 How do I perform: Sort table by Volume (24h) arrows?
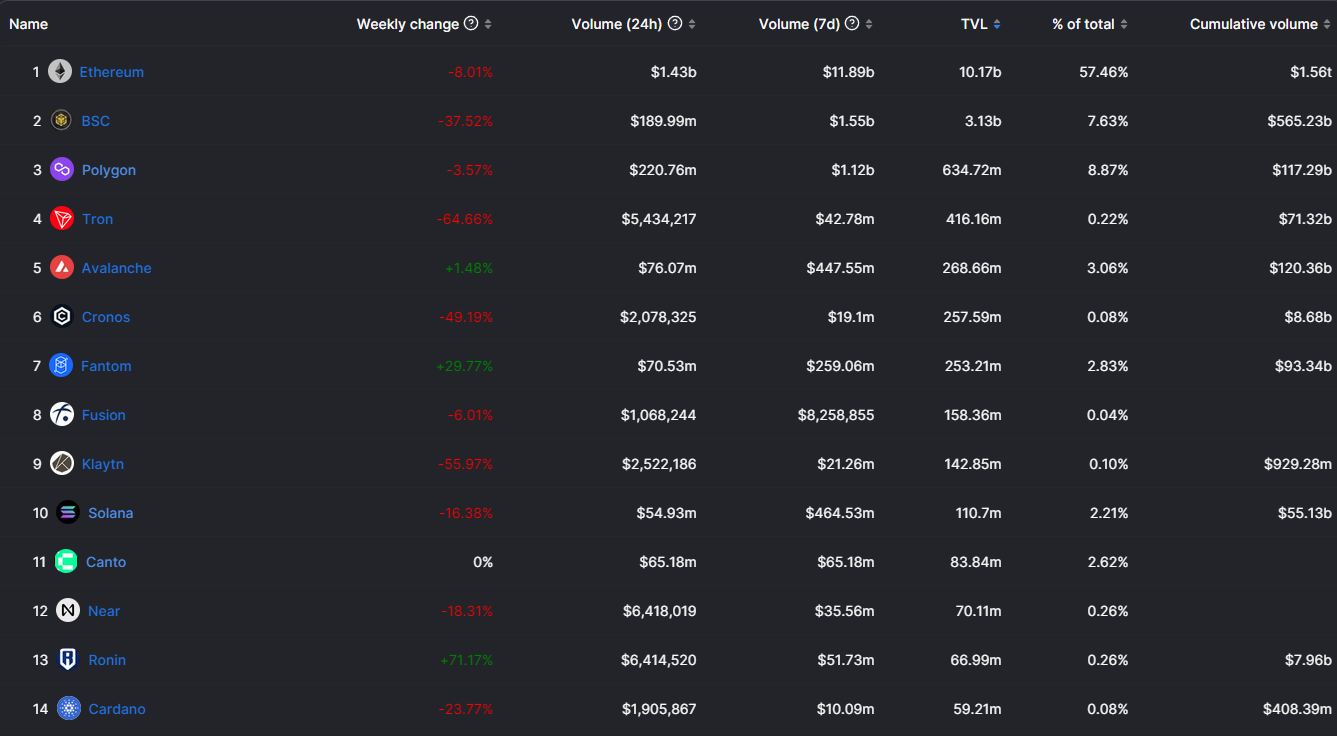click(x=692, y=24)
